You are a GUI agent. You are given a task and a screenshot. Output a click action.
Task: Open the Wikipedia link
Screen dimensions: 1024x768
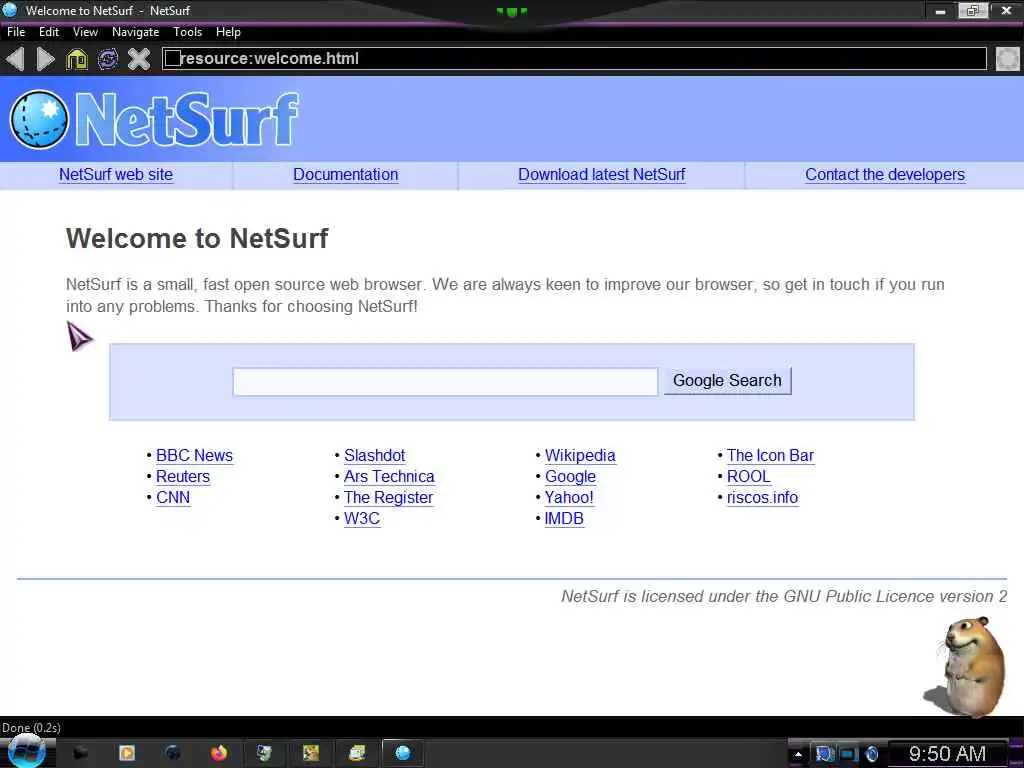580,456
